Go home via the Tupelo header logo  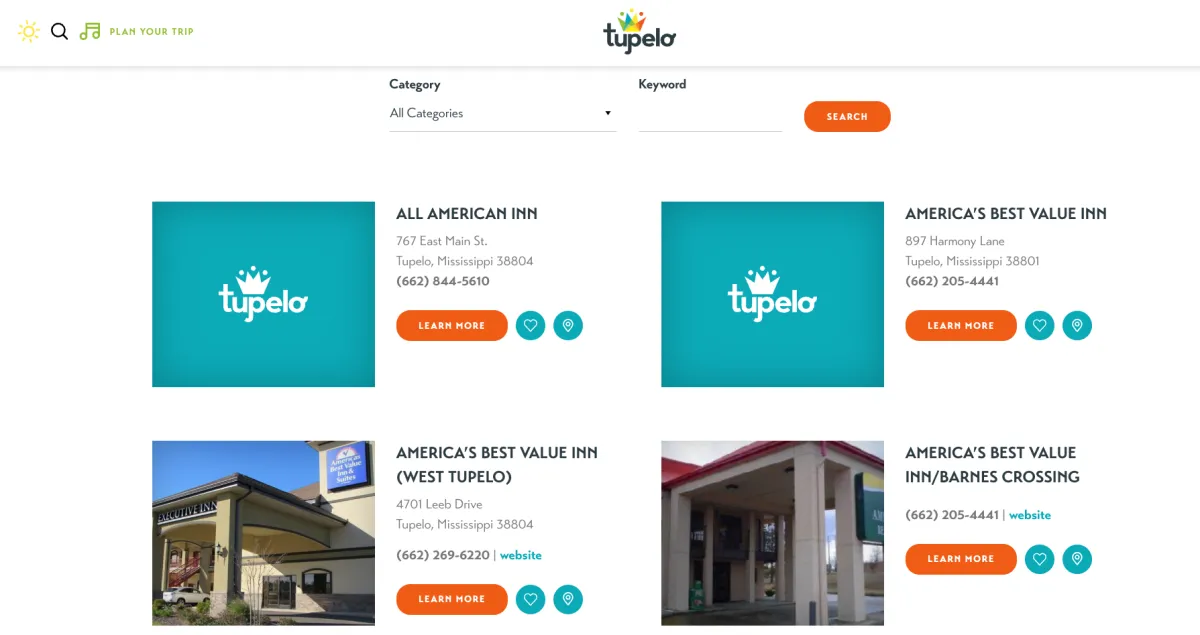point(640,32)
